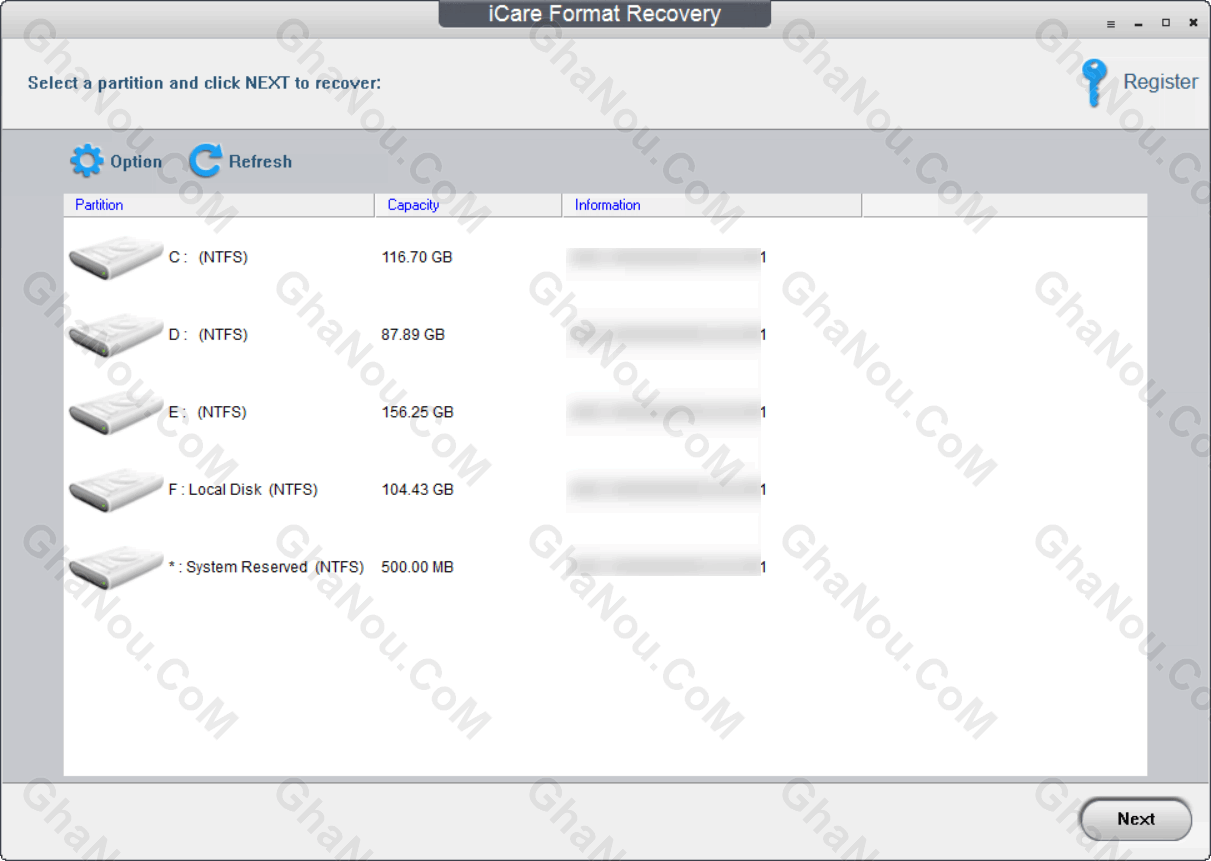Click the 87.89 GB capacity value
This screenshot has width=1211, height=861.
pos(413,335)
